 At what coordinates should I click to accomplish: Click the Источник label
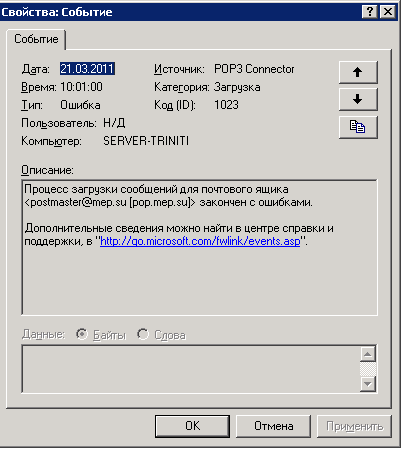pyautogui.click(x=179, y=69)
